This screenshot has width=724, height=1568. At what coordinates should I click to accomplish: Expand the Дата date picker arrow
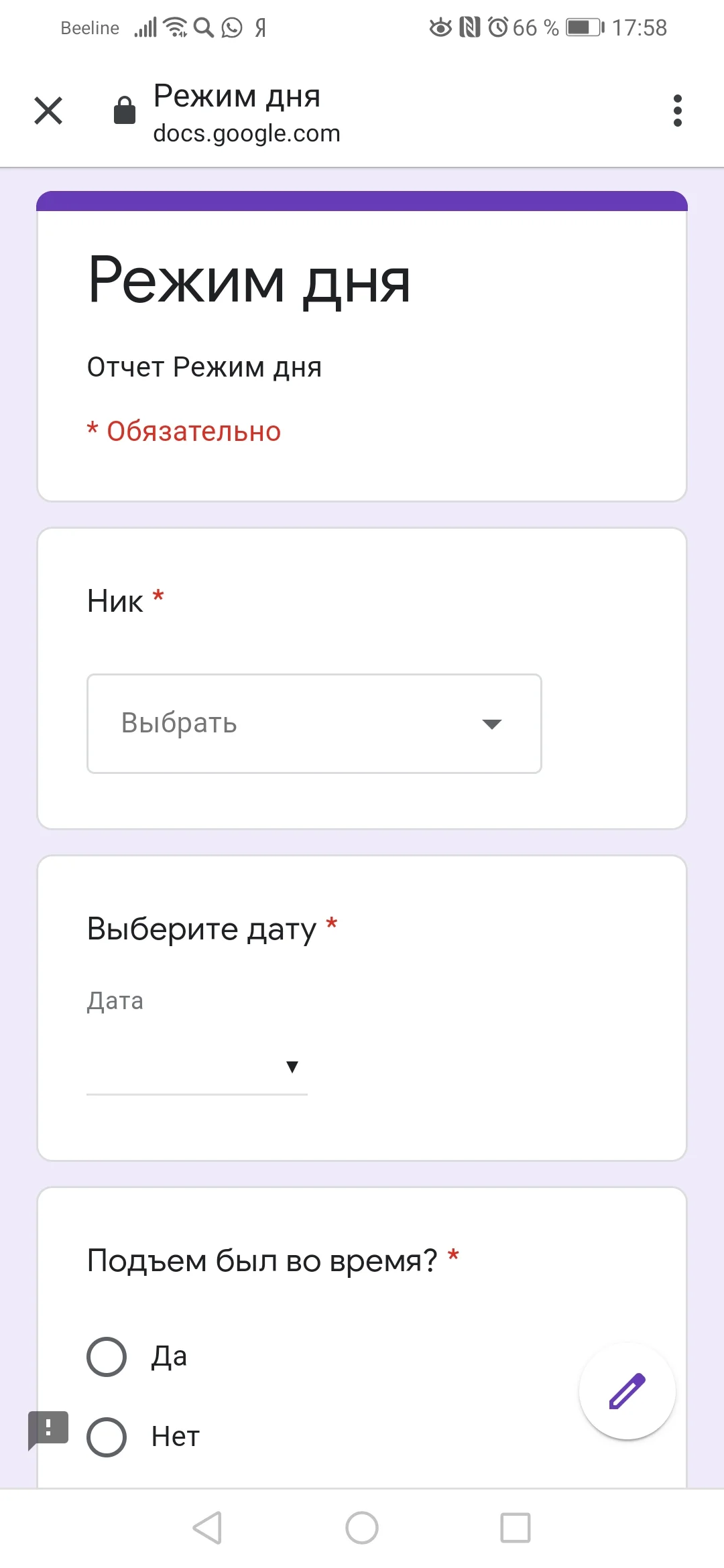tap(292, 1067)
